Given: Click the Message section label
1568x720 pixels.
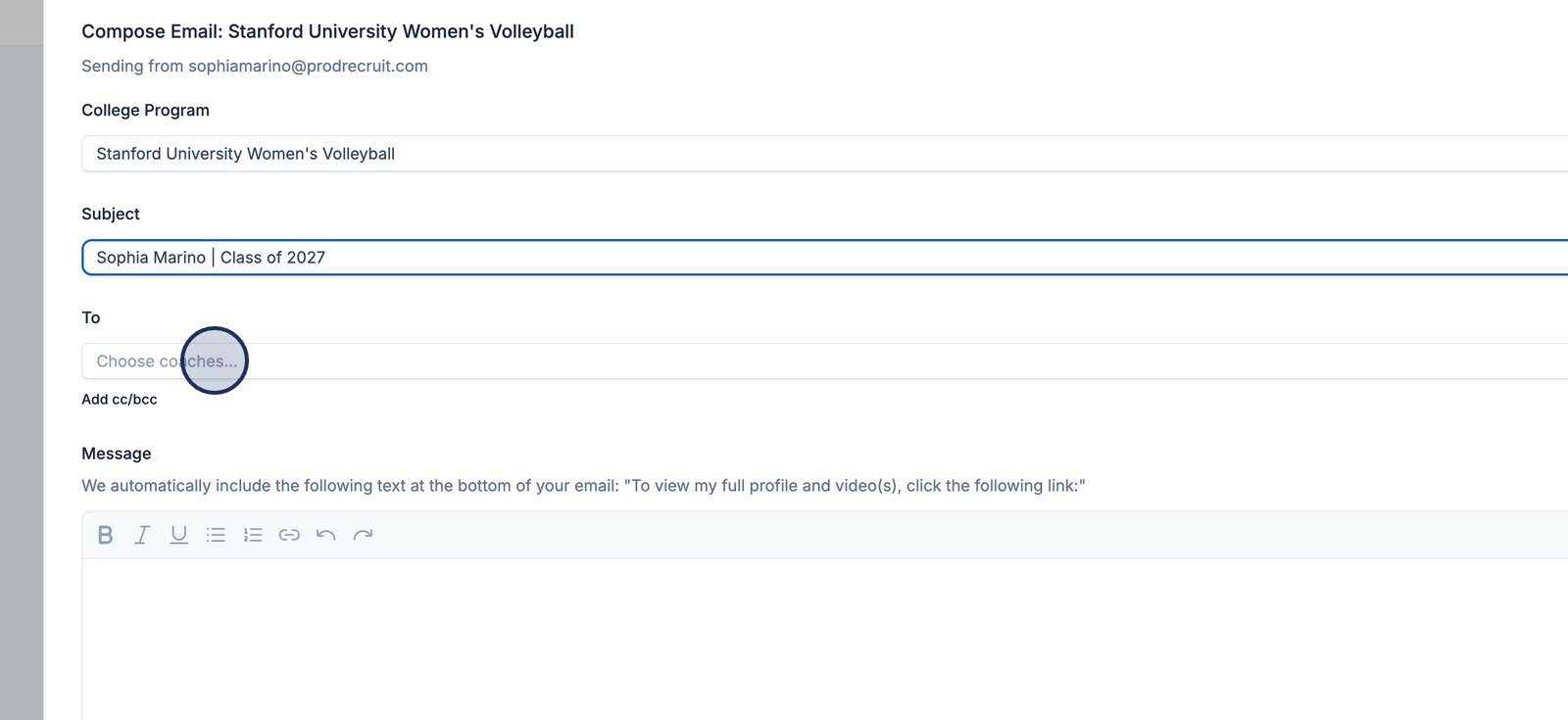Looking at the screenshot, I should click(x=117, y=454).
